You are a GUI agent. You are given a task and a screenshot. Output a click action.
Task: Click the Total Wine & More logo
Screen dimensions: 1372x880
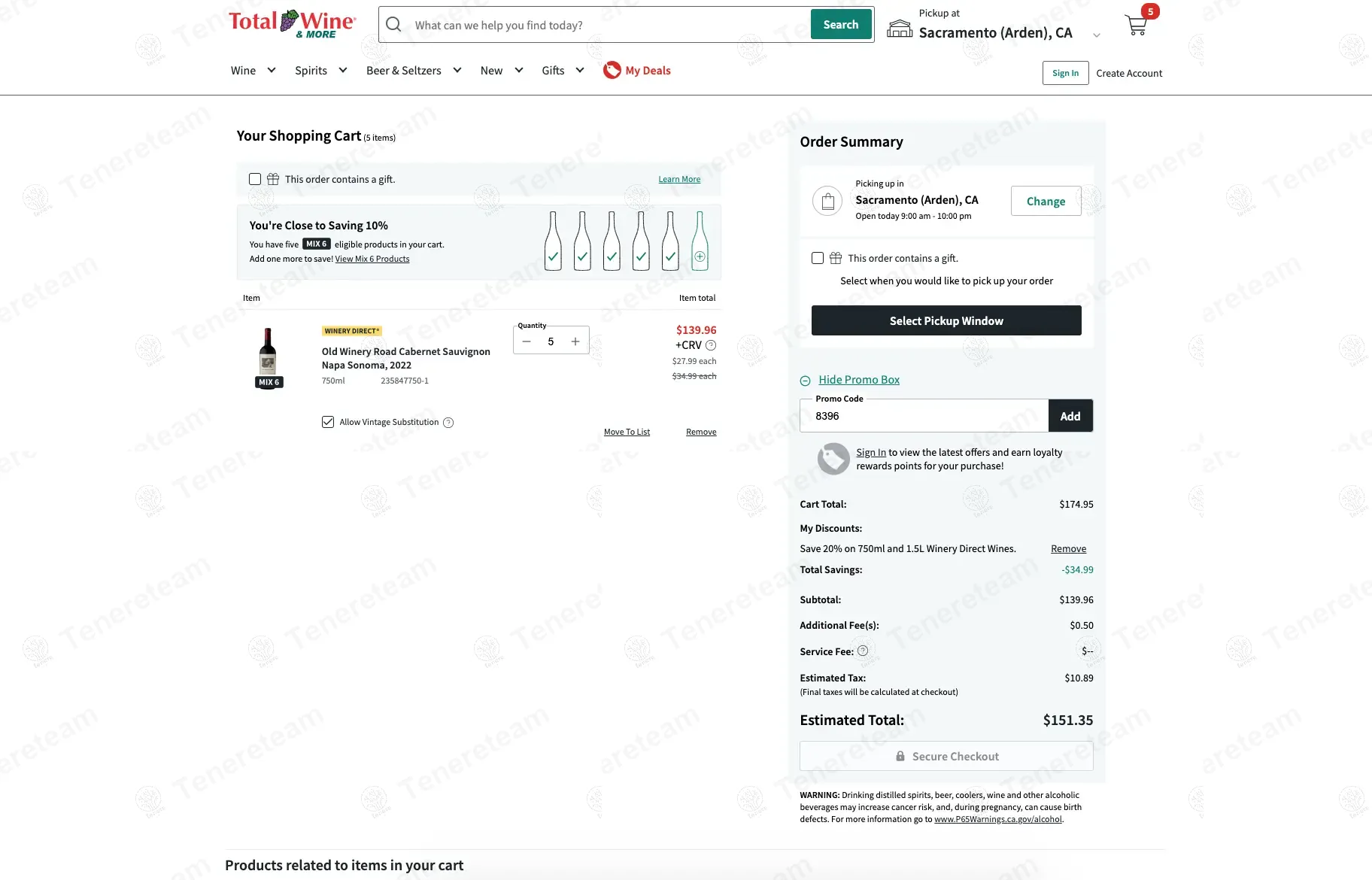click(x=292, y=24)
